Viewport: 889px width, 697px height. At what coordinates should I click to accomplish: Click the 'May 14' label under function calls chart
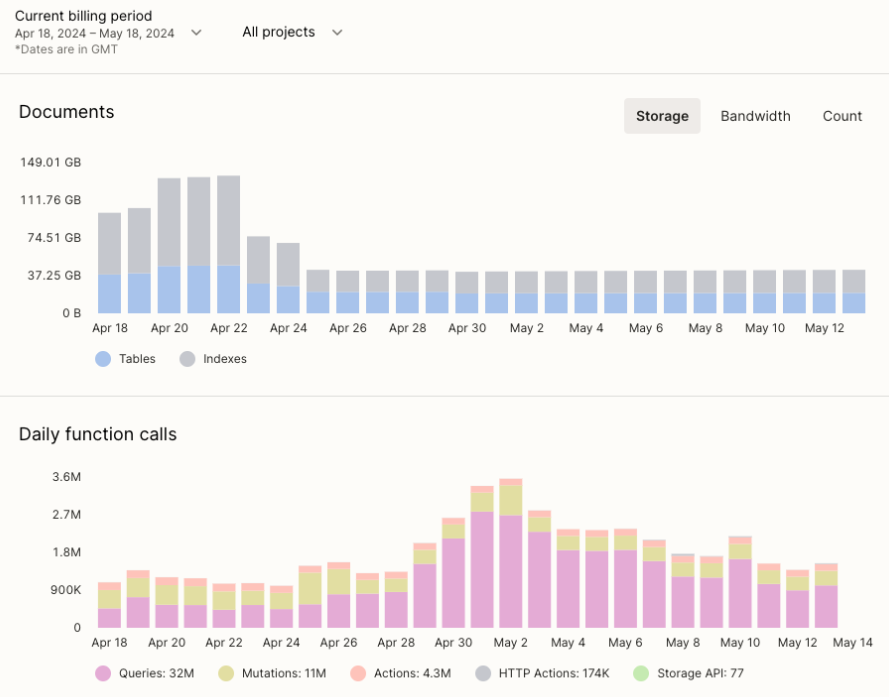tap(853, 643)
